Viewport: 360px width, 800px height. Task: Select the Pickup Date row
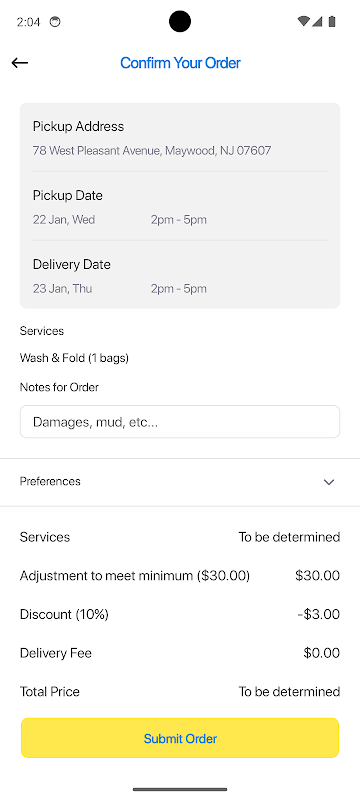click(x=180, y=207)
